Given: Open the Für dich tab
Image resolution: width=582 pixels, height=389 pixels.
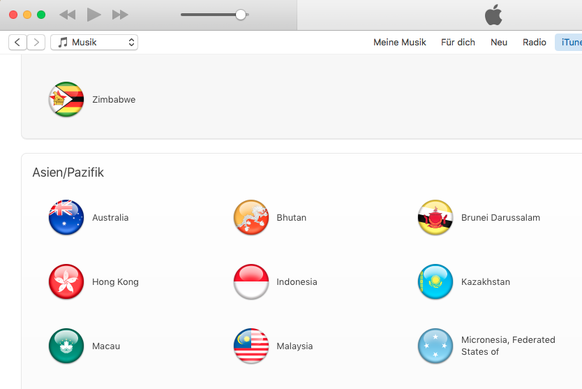Looking at the screenshot, I should click(x=458, y=42).
